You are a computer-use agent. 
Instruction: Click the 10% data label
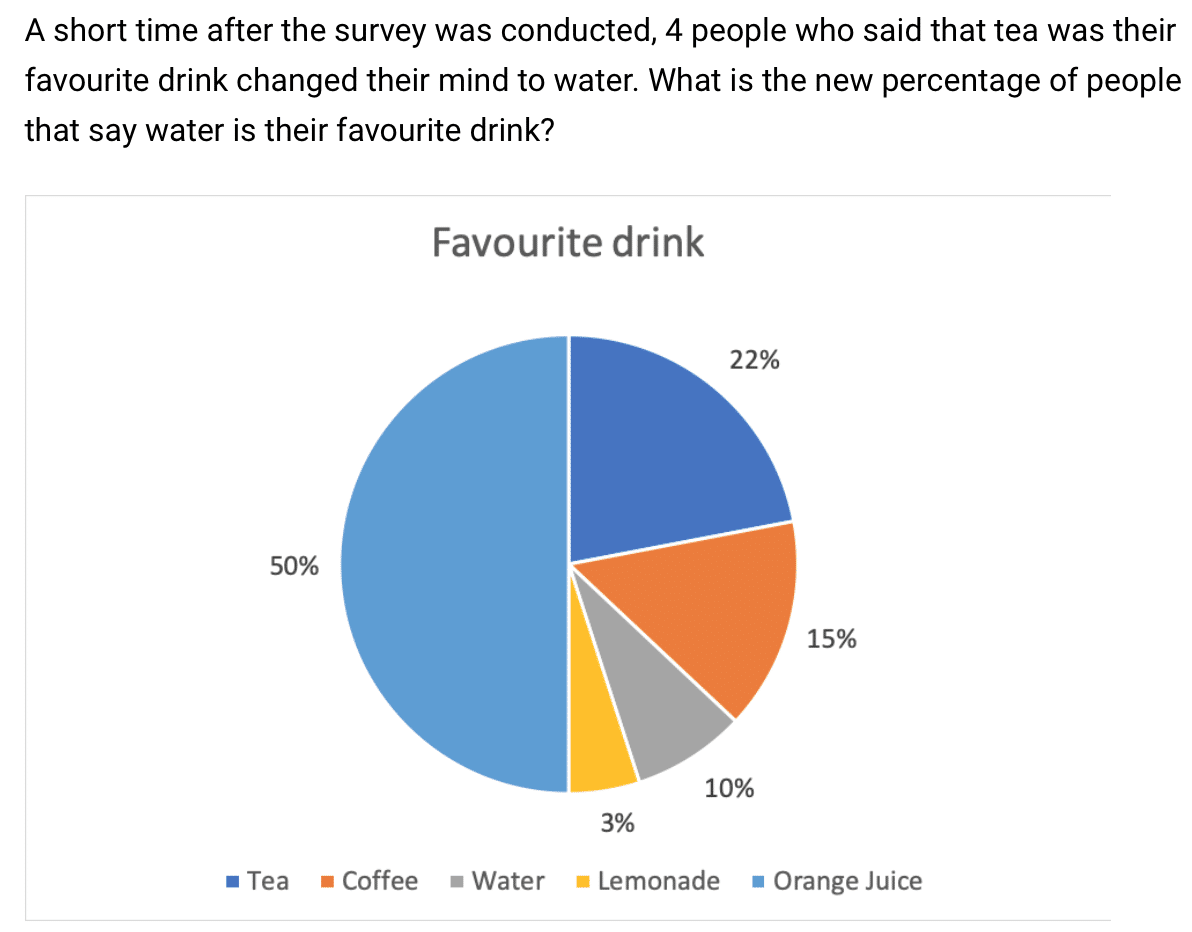click(x=730, y=789)
